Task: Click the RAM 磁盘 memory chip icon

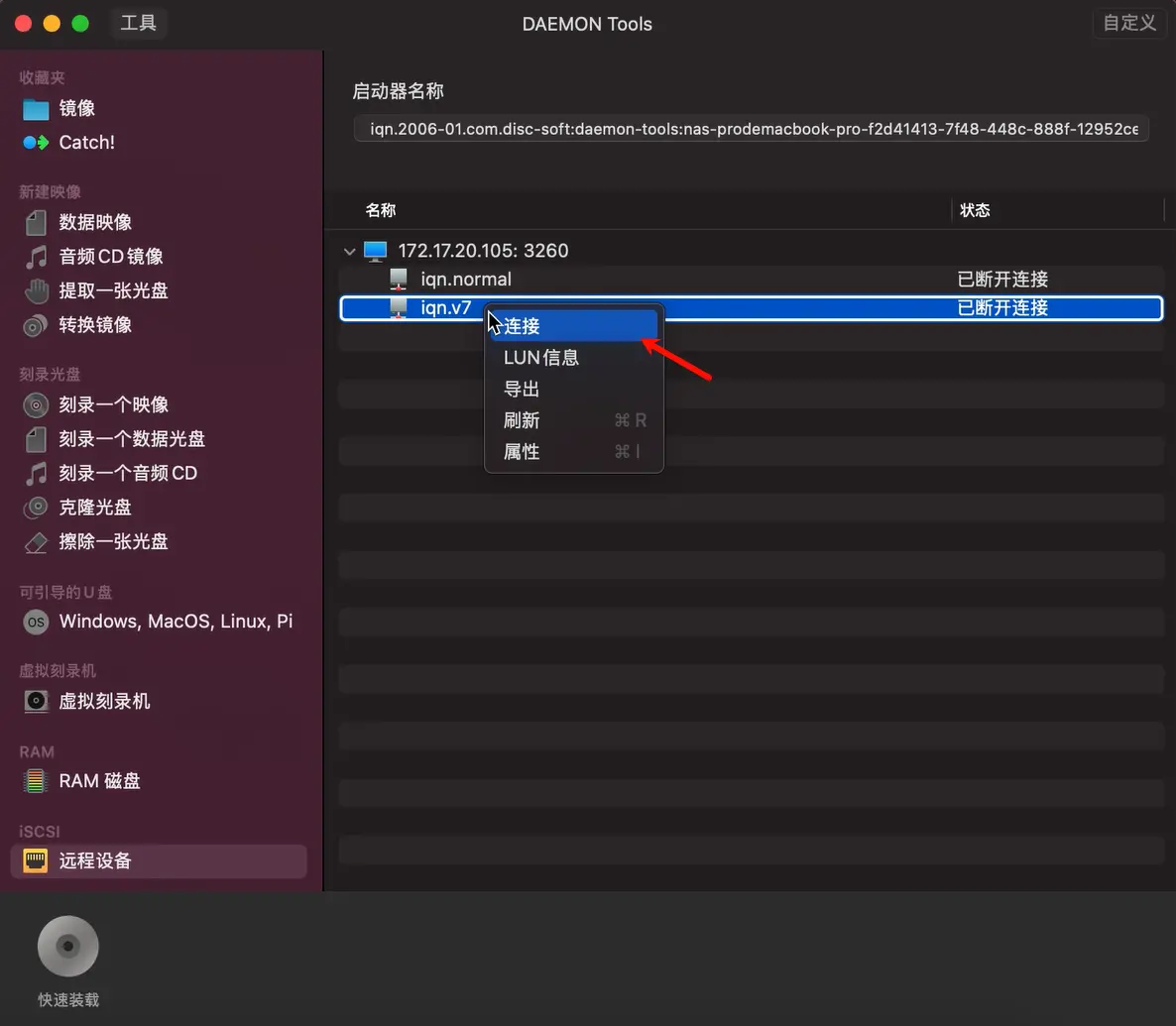Action: [36, 781]
